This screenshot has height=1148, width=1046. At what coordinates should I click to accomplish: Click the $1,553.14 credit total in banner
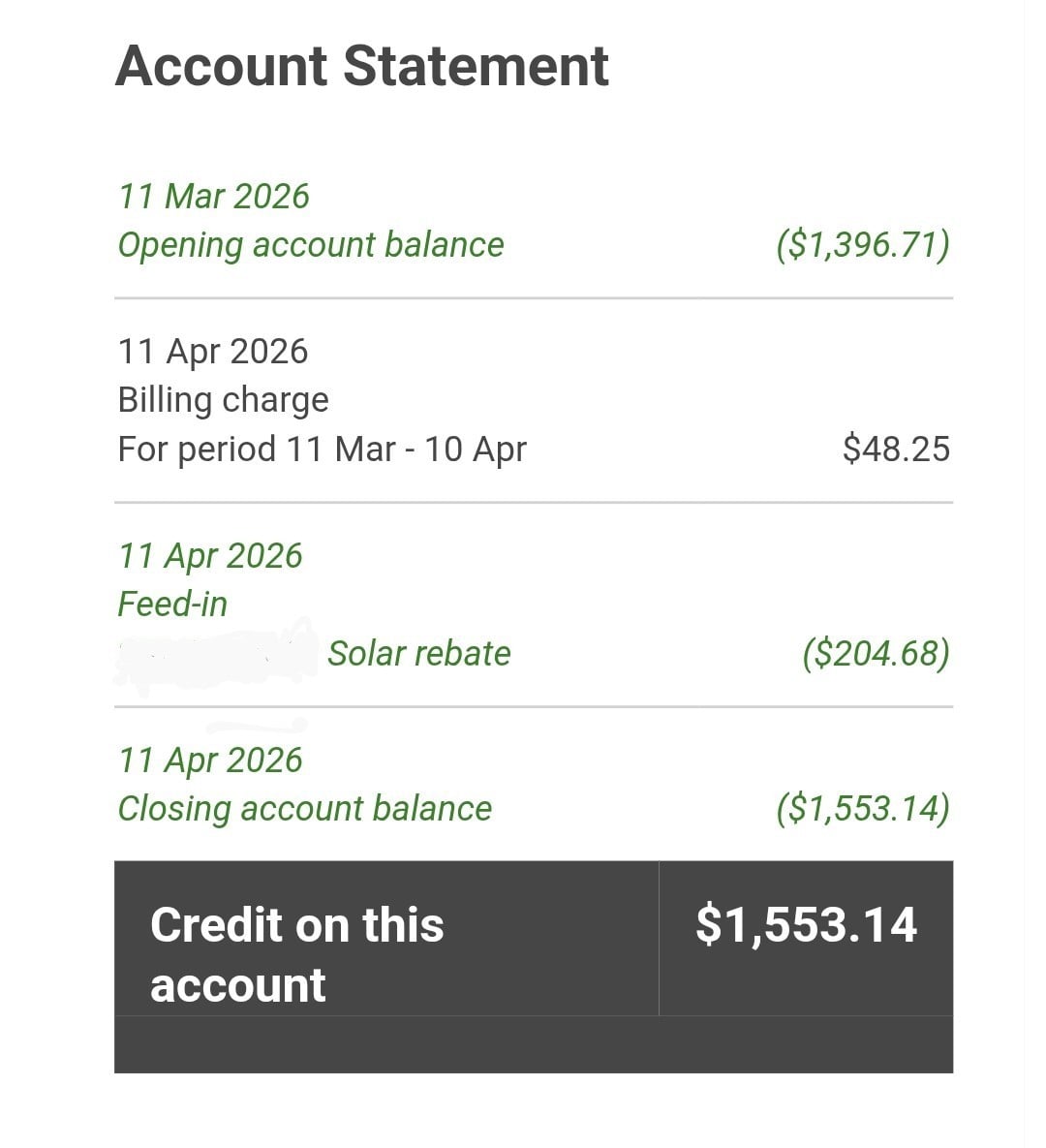[806, 924]
